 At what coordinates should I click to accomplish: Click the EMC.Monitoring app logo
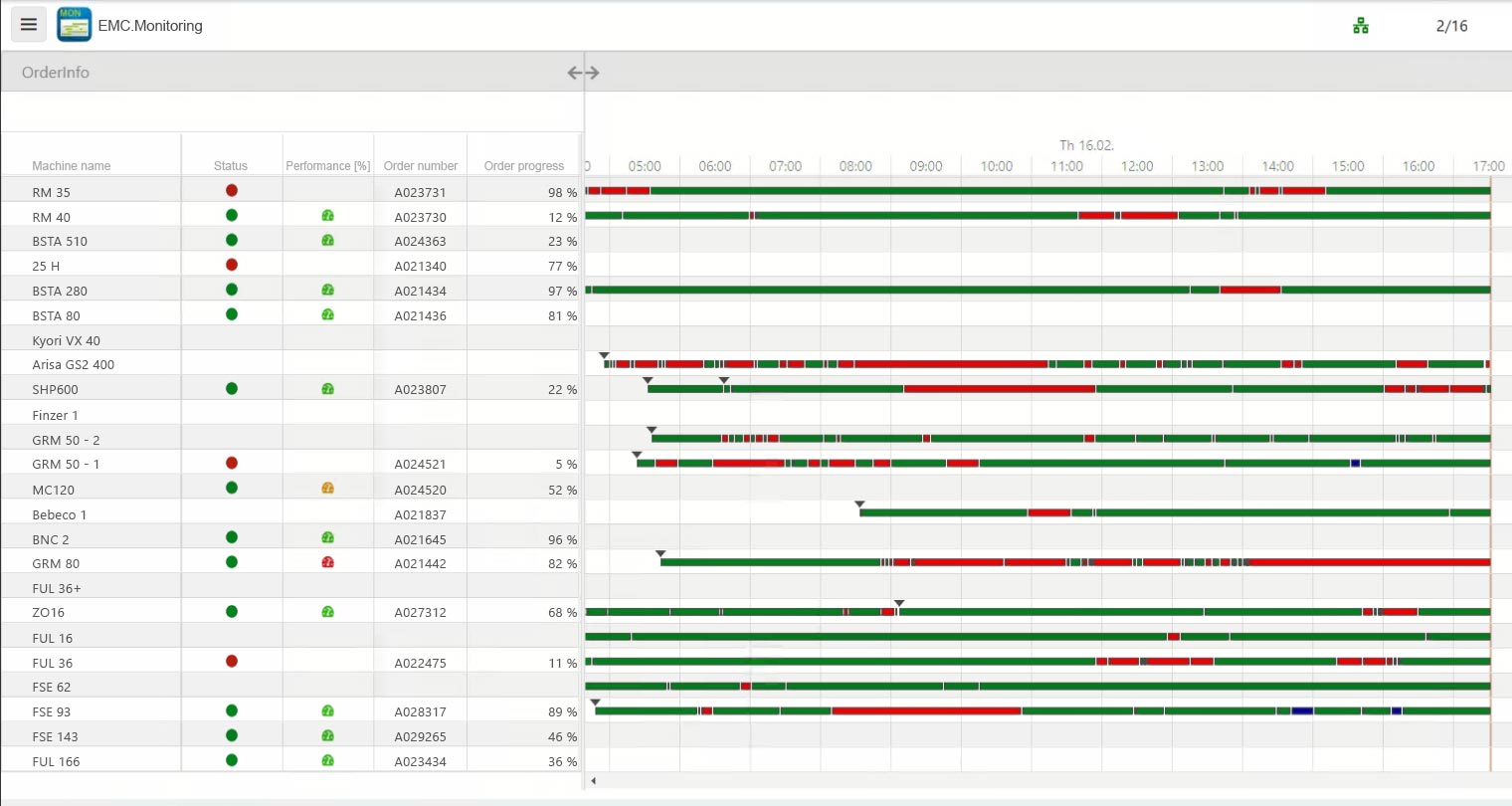click(x=75, y=25)
